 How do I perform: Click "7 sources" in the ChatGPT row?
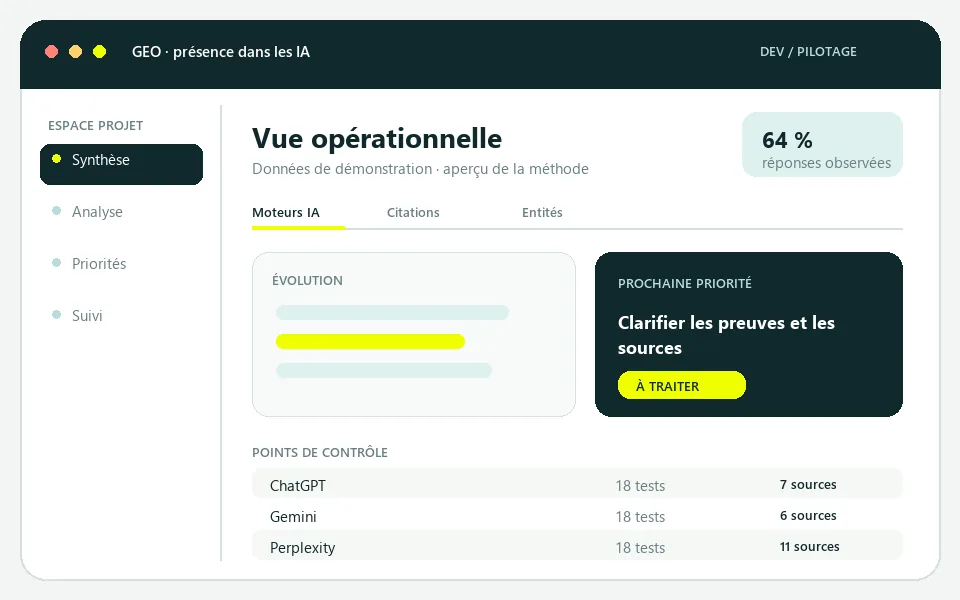(x=808, y=485)
